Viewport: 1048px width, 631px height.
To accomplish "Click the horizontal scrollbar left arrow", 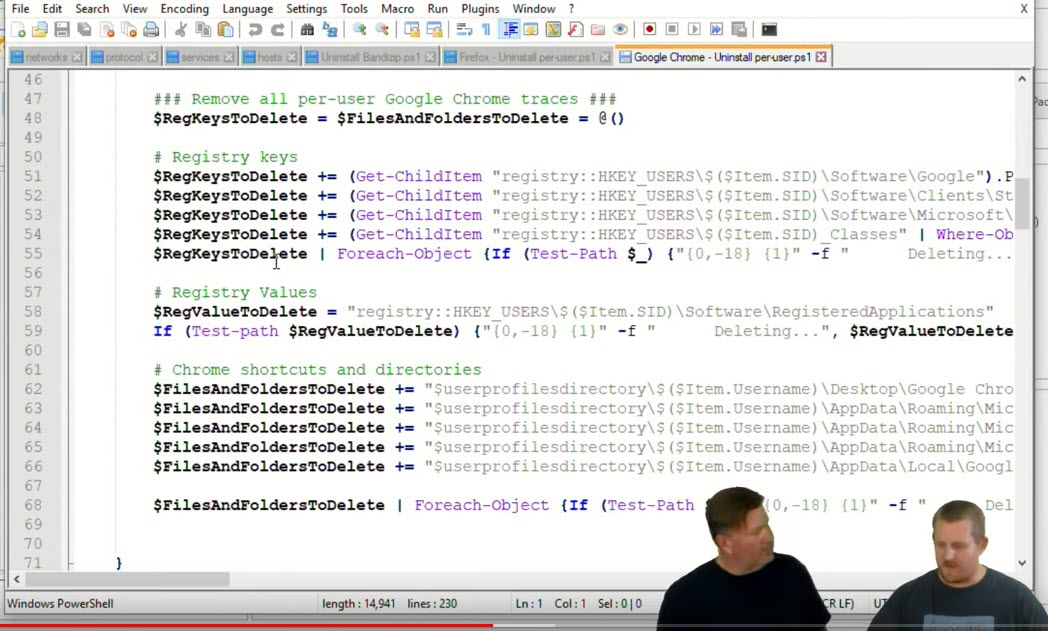I will (x=17, y=580).
